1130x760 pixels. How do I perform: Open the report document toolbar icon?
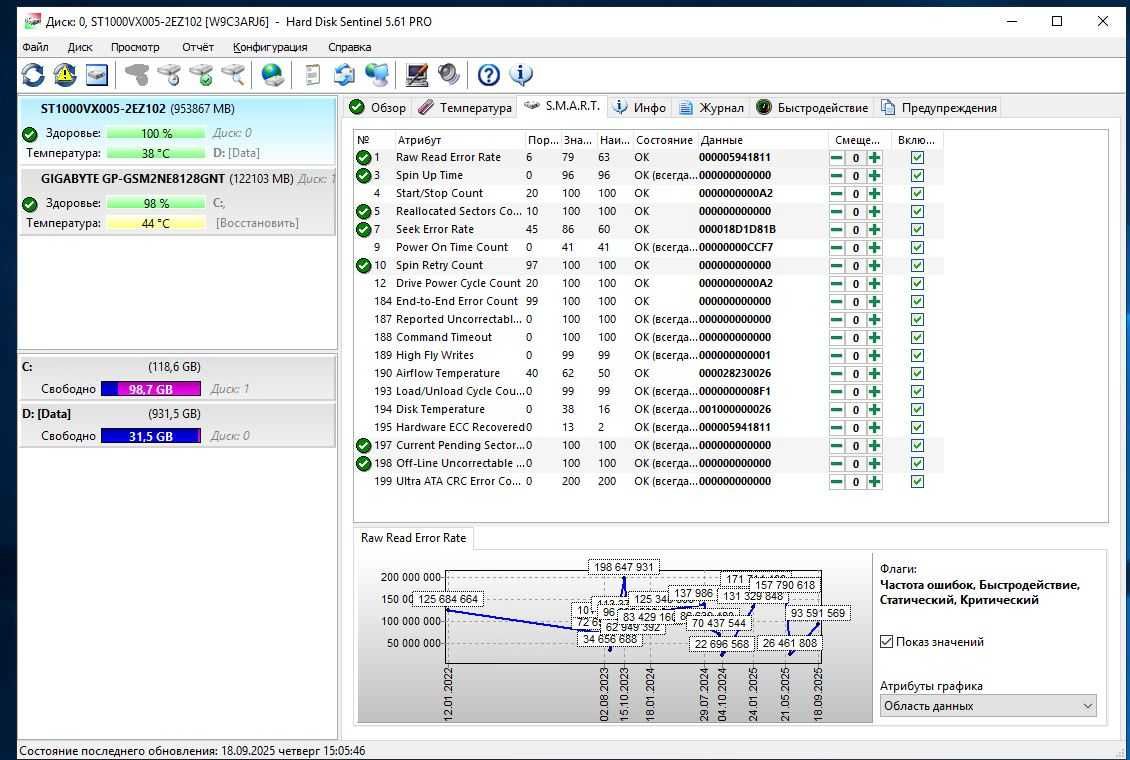click(312, 74)
